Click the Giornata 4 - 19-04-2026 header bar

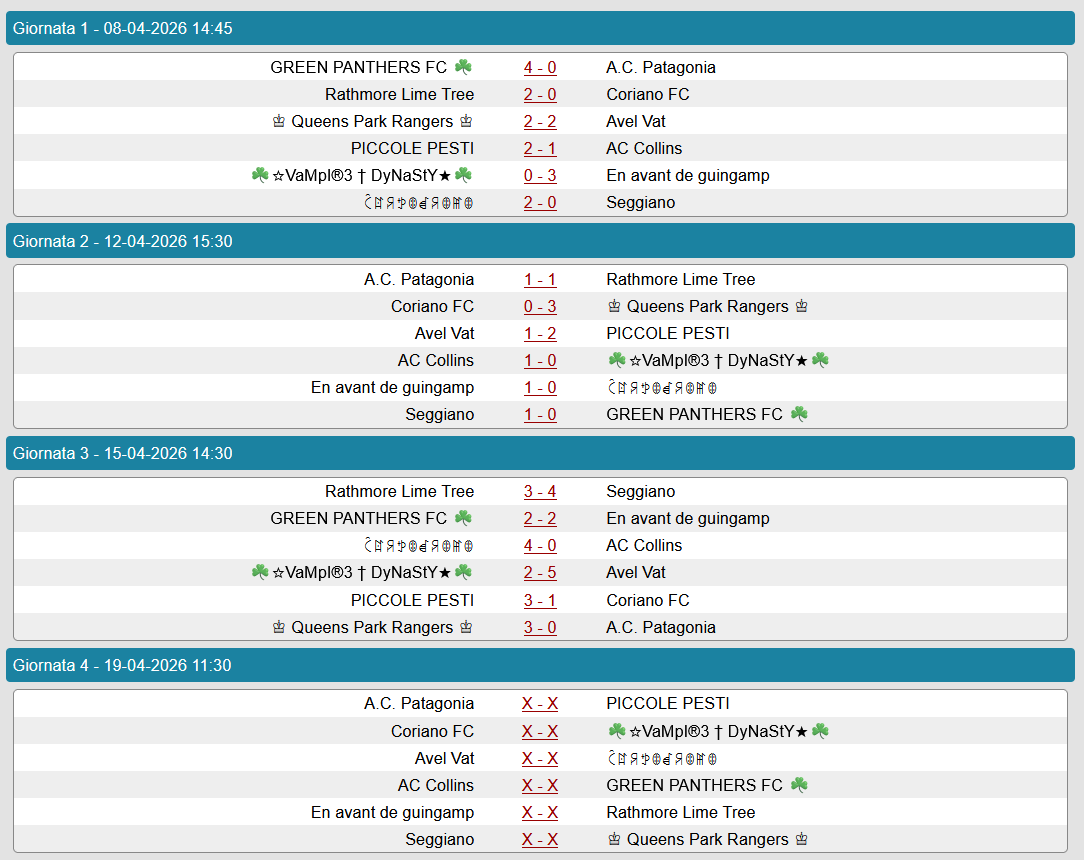pos(540,665)
